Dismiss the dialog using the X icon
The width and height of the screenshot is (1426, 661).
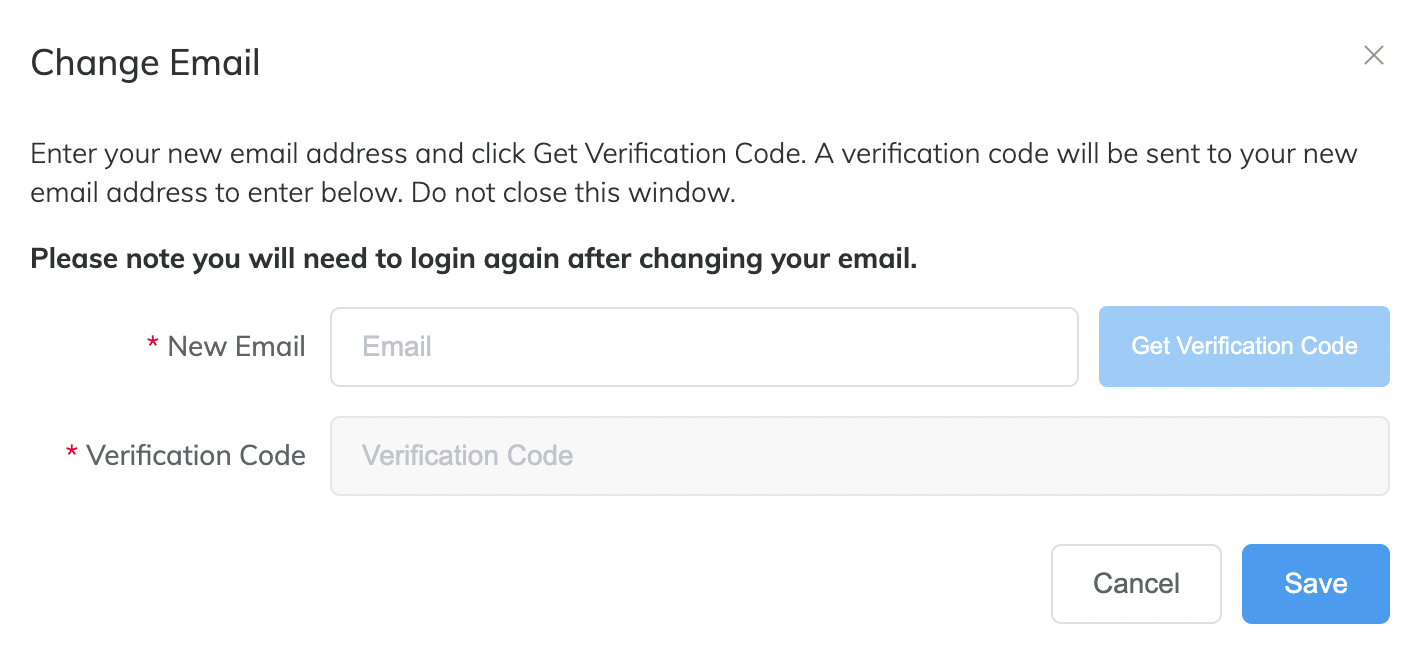coord(1373,56)
